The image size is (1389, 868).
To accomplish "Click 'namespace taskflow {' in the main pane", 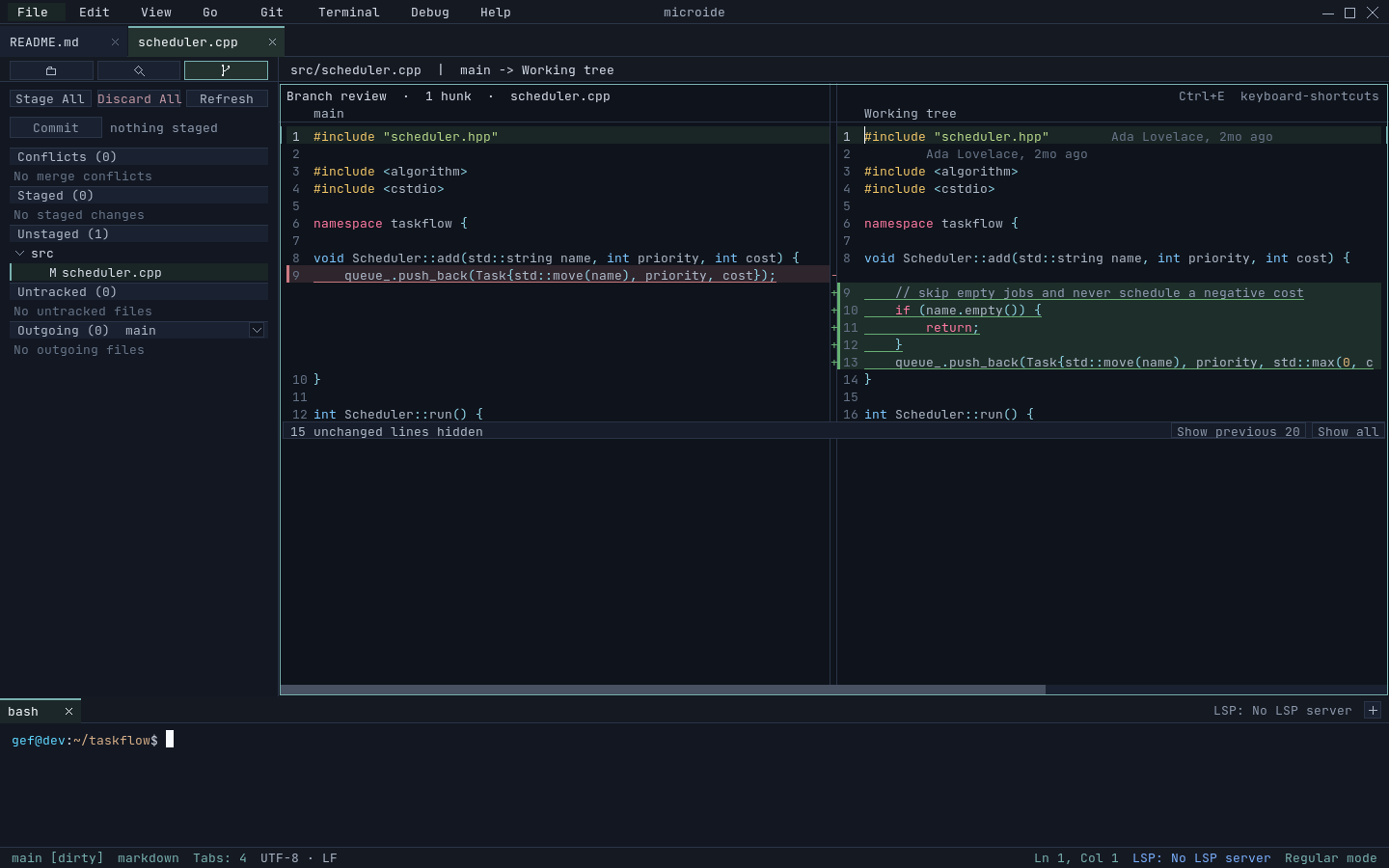I will coord(391,224).
